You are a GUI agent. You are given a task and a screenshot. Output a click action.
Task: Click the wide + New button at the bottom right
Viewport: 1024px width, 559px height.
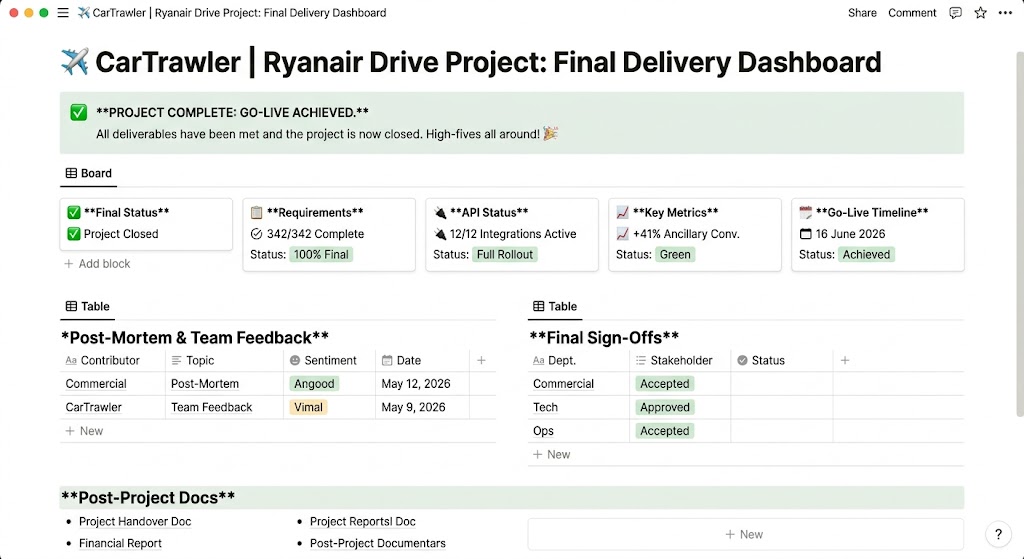[745, 534]
